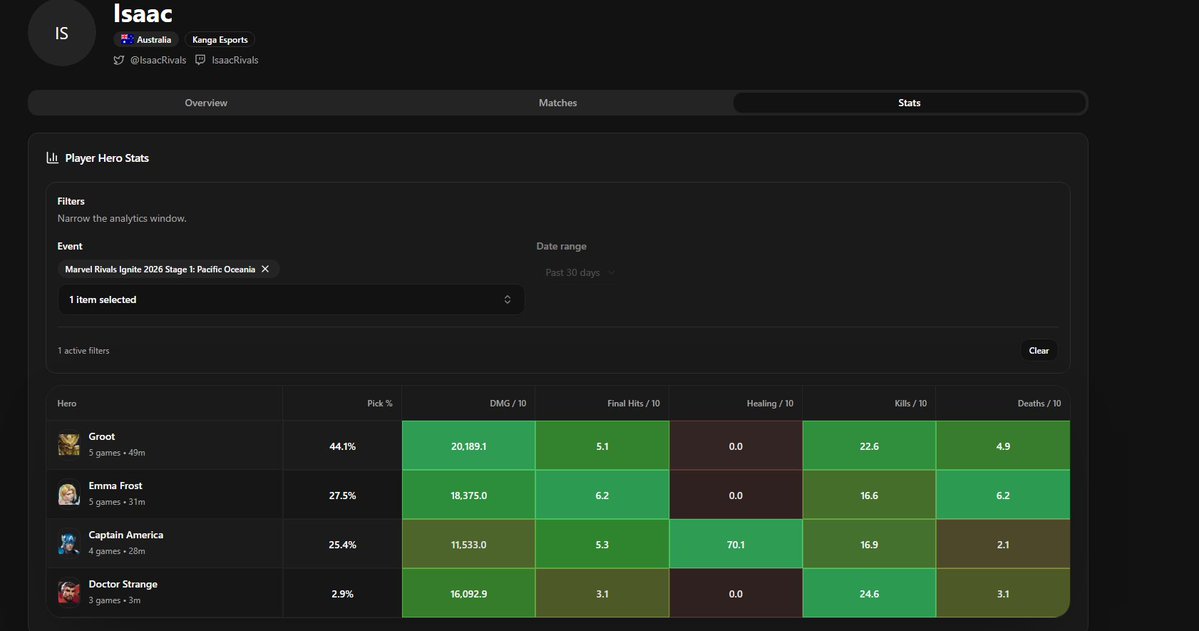Open the '1 item selected' event dropdown
Screen dimensions: 1199x631
coord(291,300)
